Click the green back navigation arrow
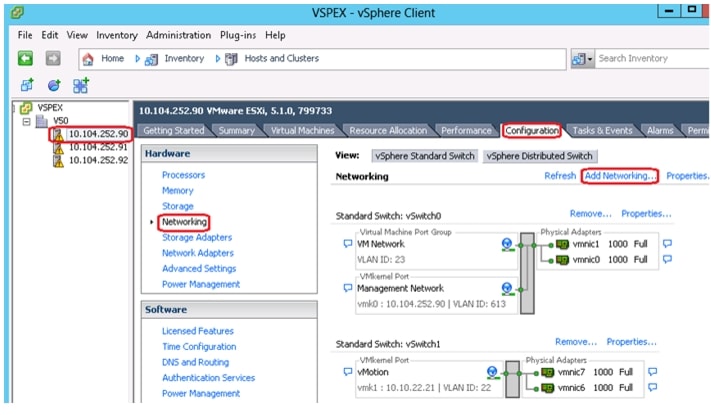The image size is (711, 415). click(x=25, y=58)
